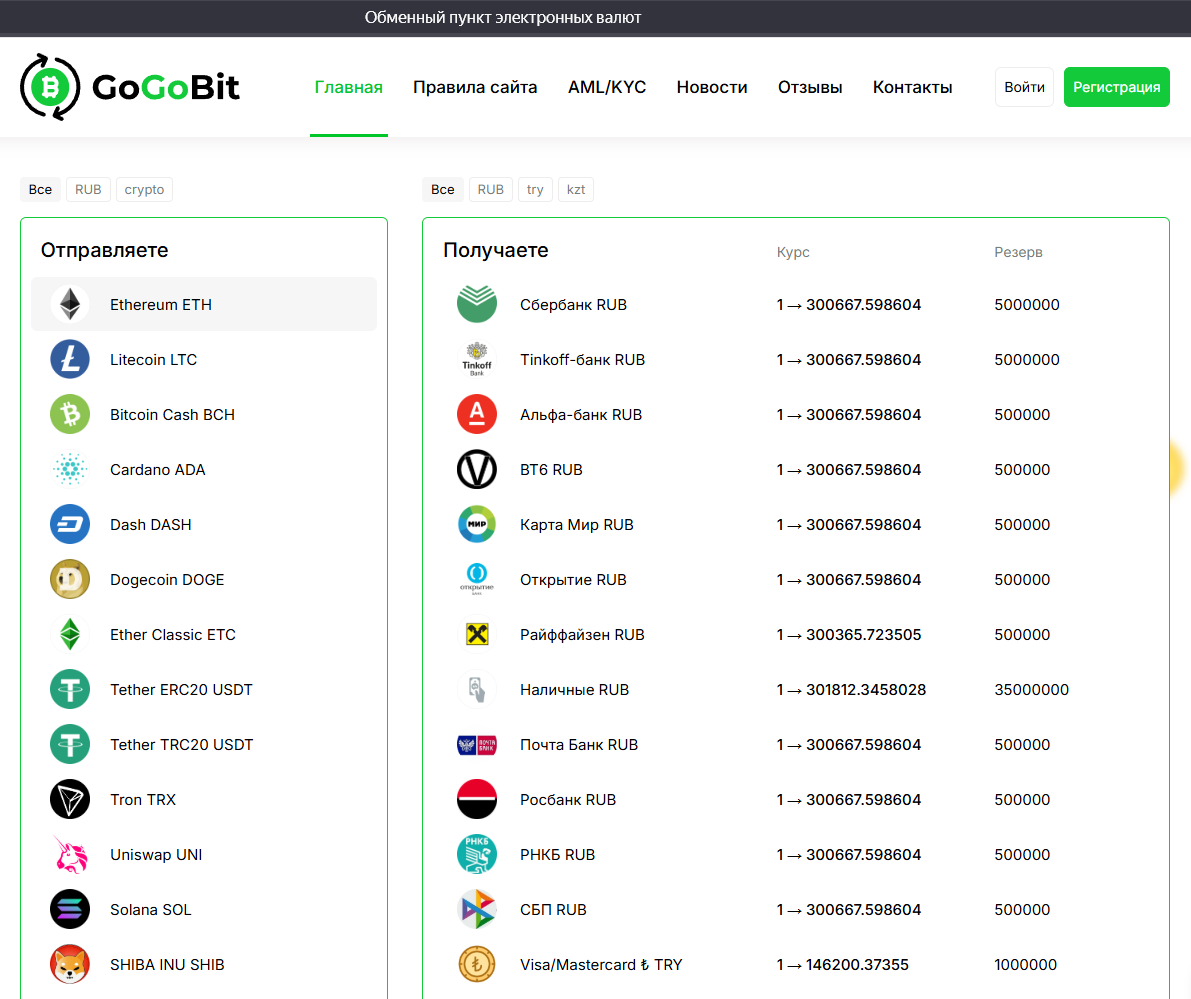Pick the Bitcoin Cash BCH icon
Screen dimensions: 1191x999
pos(70,414)
